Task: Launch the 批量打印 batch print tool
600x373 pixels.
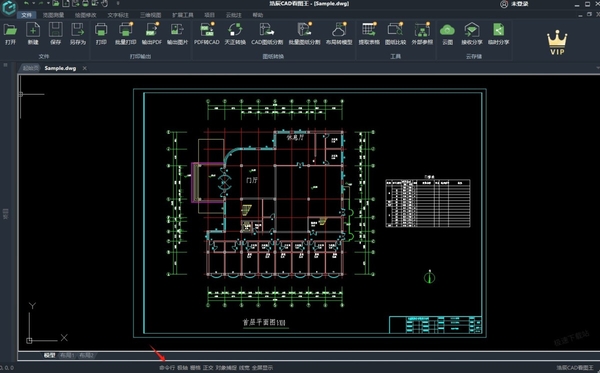Action: click(126, 34)
